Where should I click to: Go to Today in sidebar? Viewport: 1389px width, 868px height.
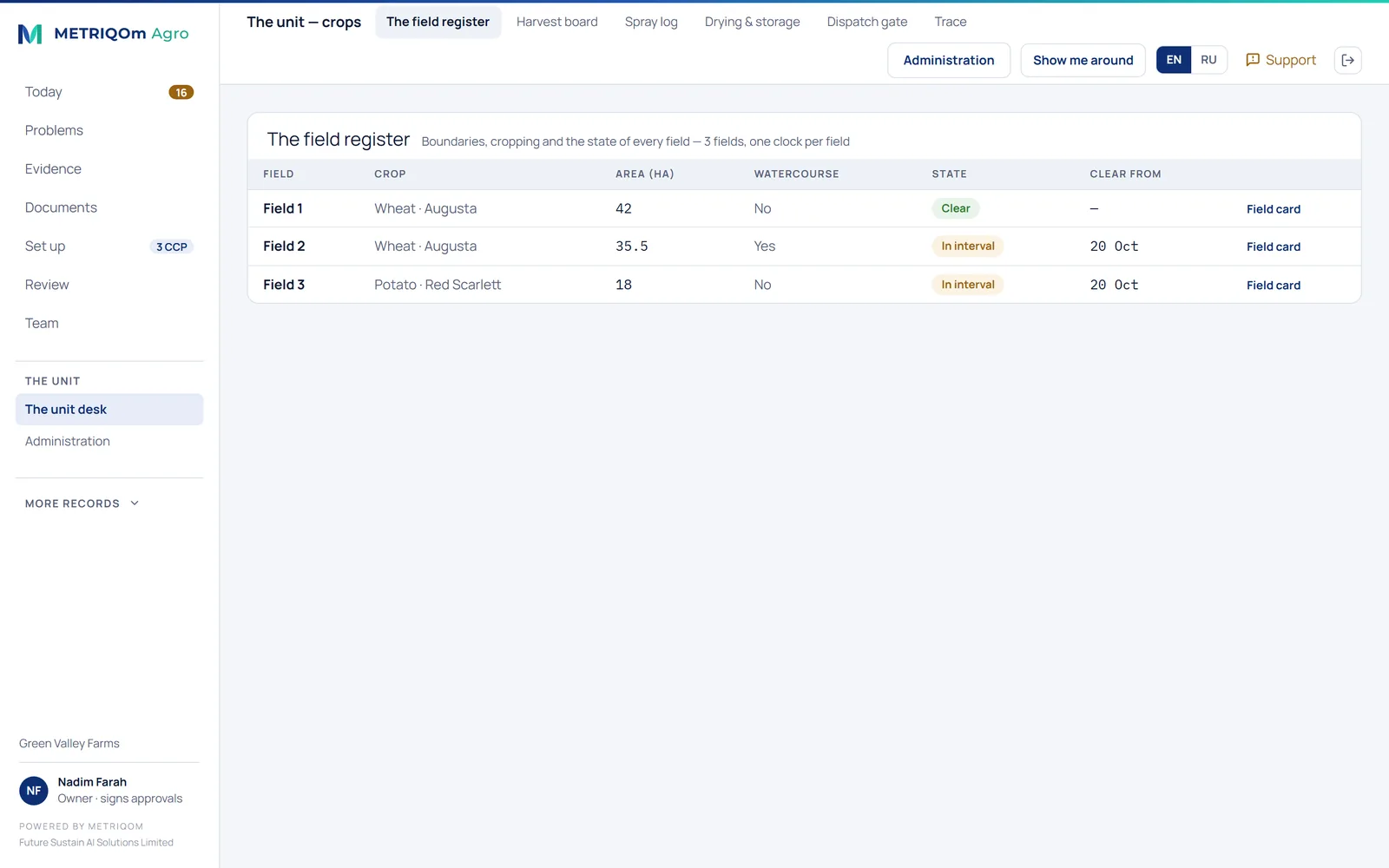pos(109,92)
